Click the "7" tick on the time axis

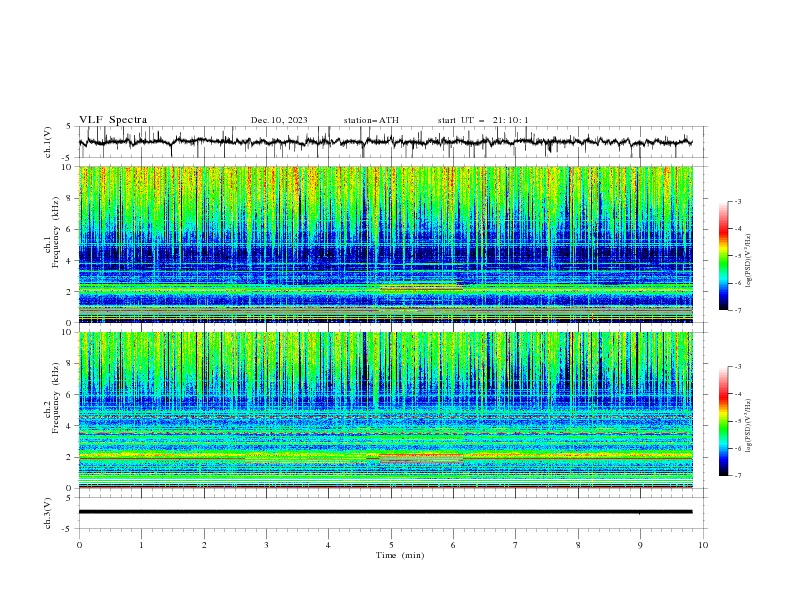coord(516,545)
